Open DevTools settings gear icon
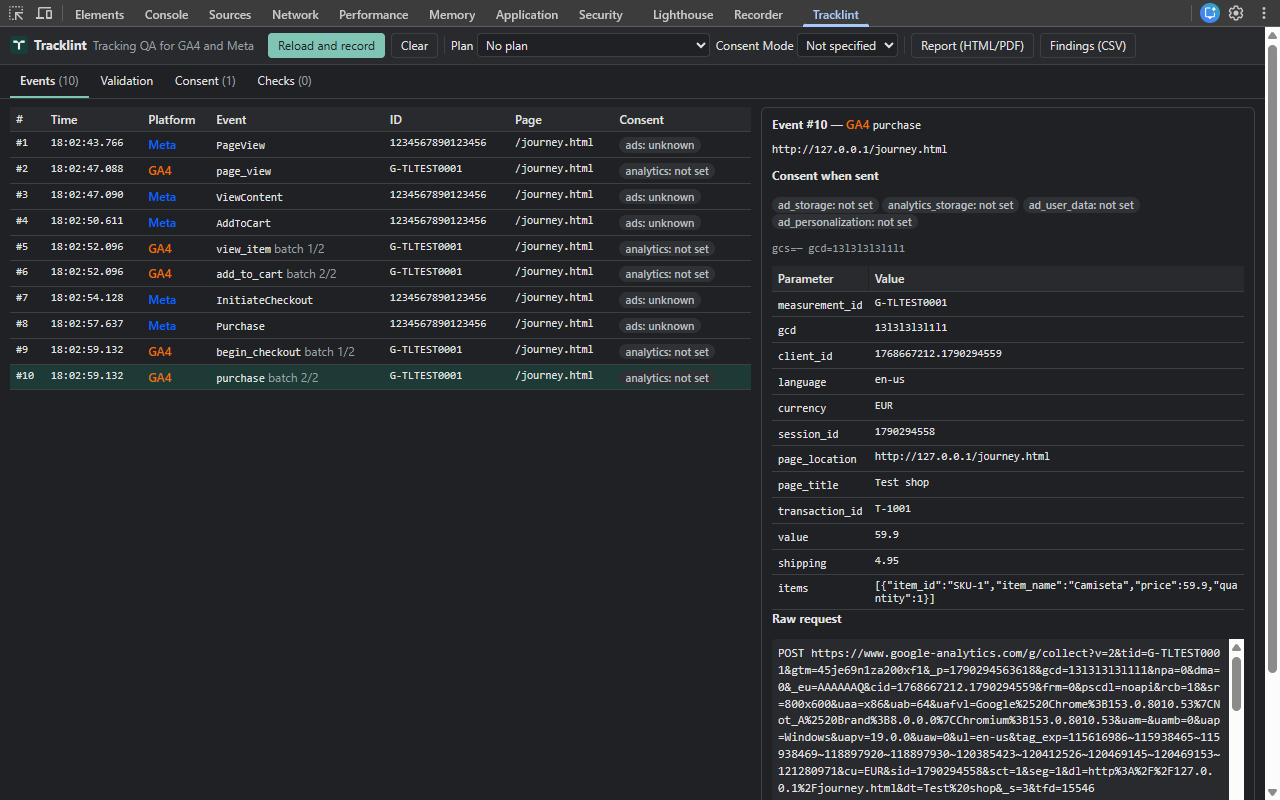The height and width of the screenshot is (800, 1280). 1236,14
